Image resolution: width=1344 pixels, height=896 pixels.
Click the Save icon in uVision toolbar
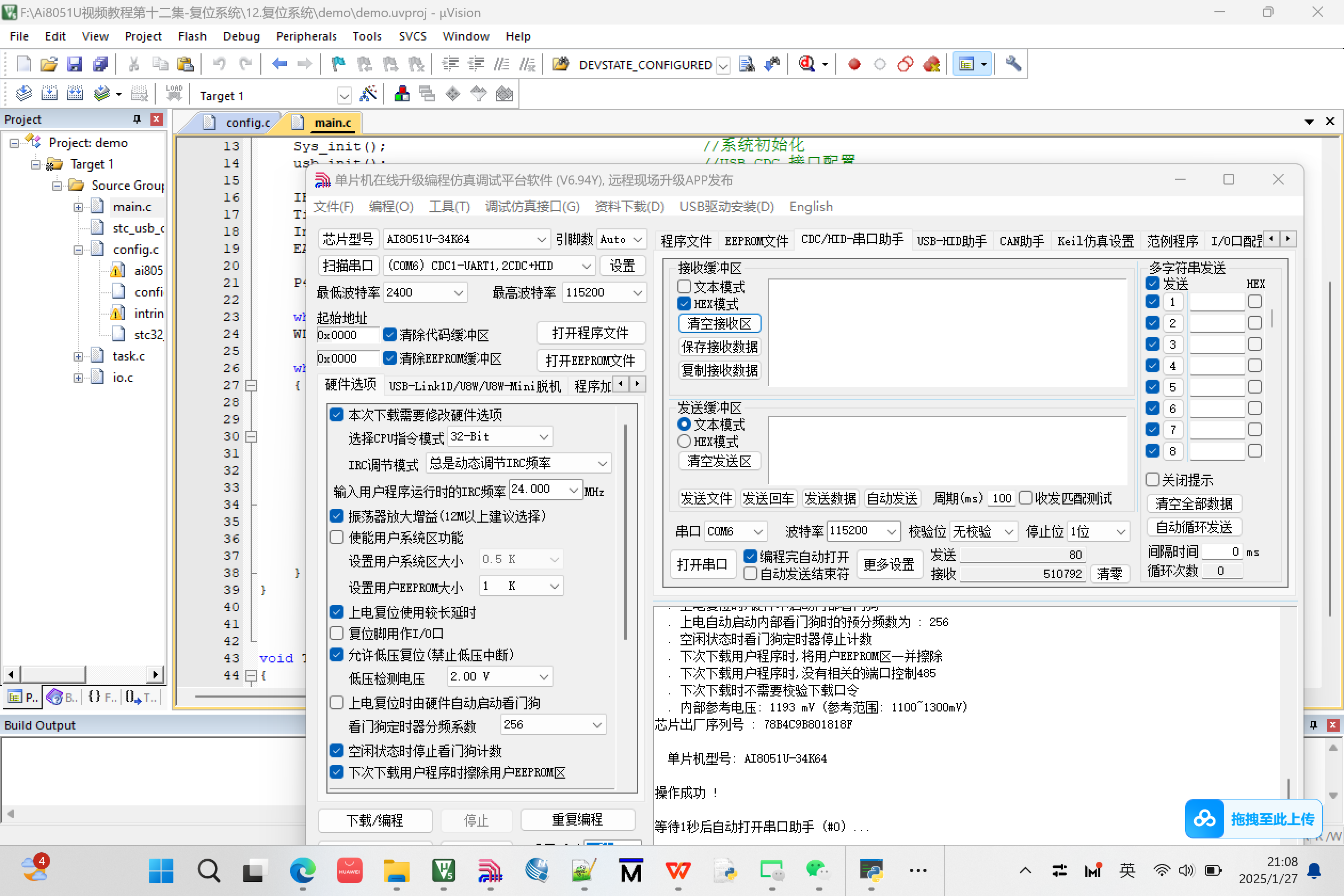[x=75, y=64]
